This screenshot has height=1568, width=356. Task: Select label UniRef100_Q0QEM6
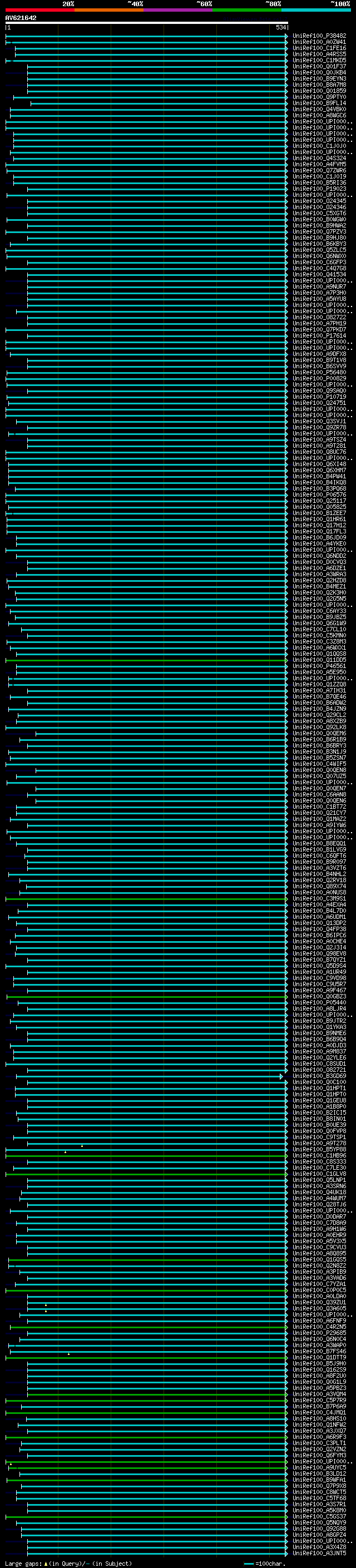(319, 734)
